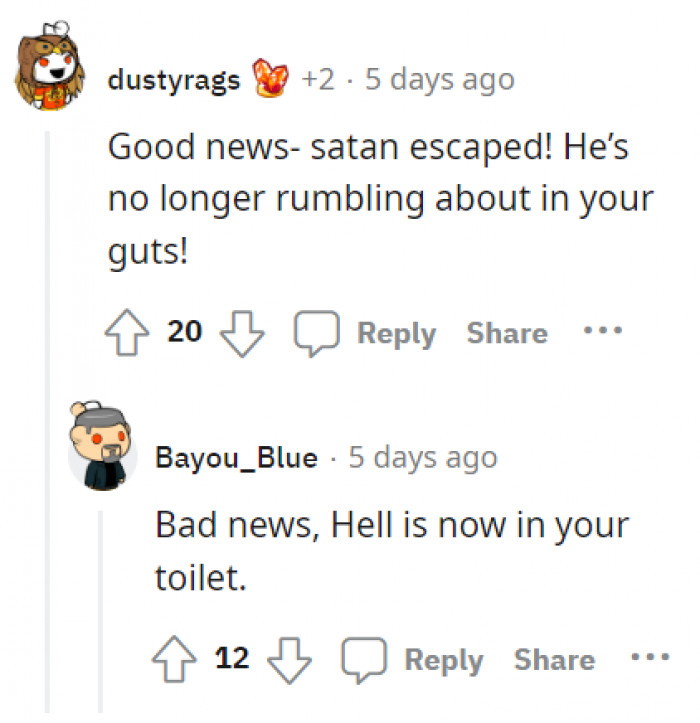Share the dustyrags comment
700x723 pixels.
[x=507, y=332]
